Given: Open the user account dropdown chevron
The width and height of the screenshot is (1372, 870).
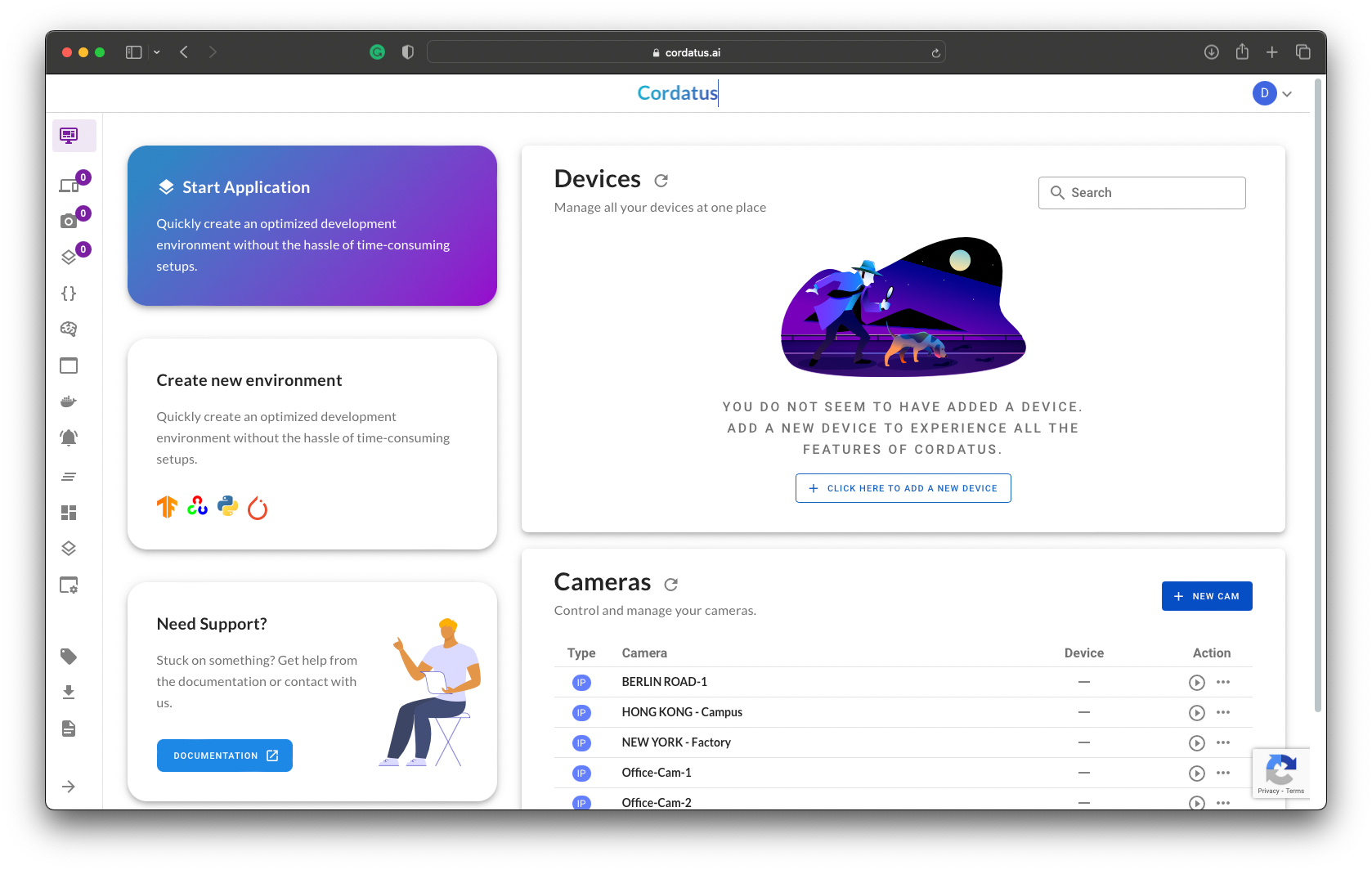Looking at the screenshot, I should pos(1287,94).
